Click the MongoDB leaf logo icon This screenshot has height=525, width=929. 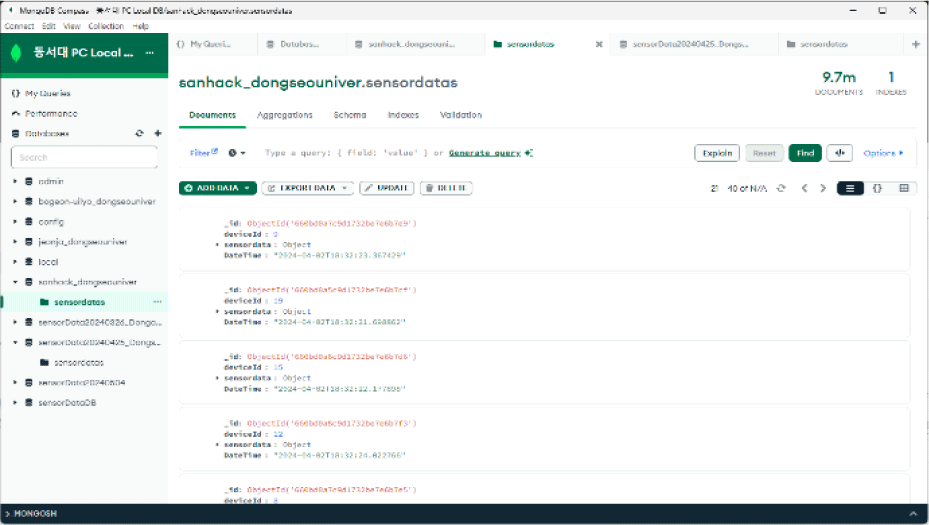[x=17, y=53]
